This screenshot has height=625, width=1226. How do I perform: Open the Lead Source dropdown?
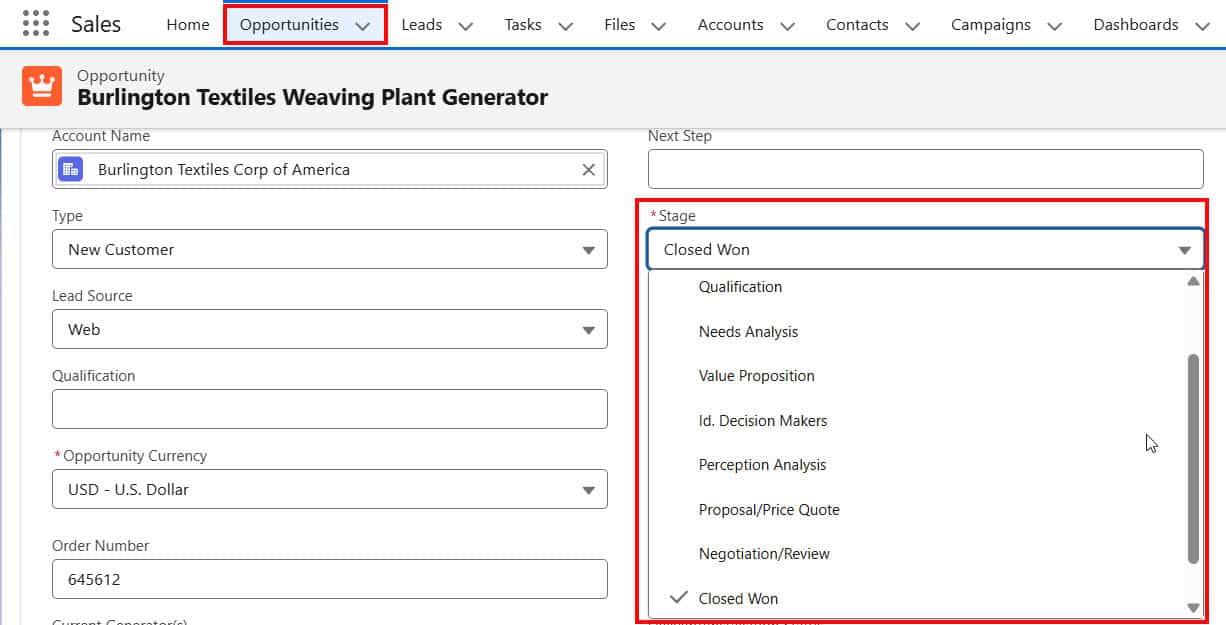point(588,329)
